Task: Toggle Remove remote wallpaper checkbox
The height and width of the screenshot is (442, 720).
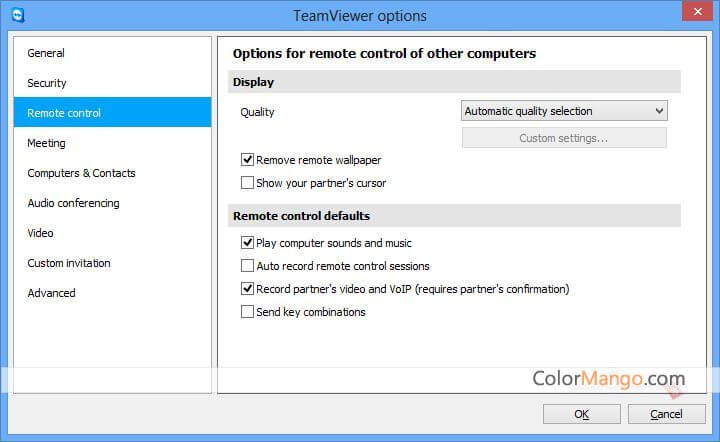Action: 247,160
